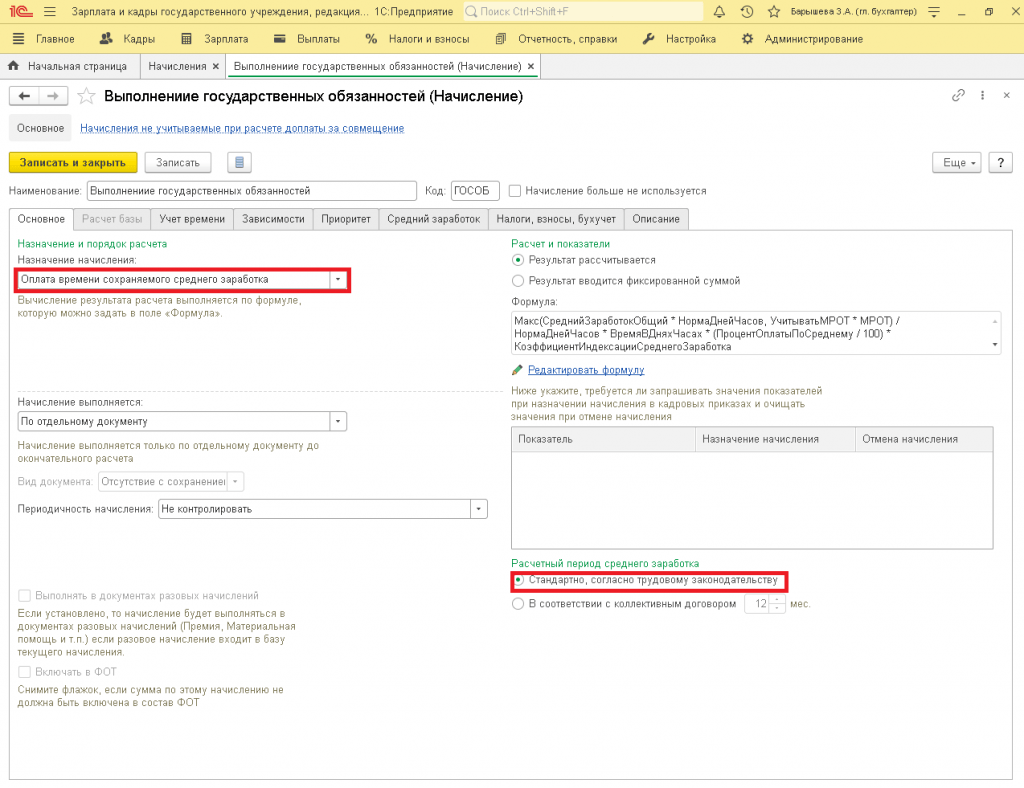This screenshot has height=788, width=1024.
Task: Increase months value with stepper arrow
Action: (x=776, y=600)
